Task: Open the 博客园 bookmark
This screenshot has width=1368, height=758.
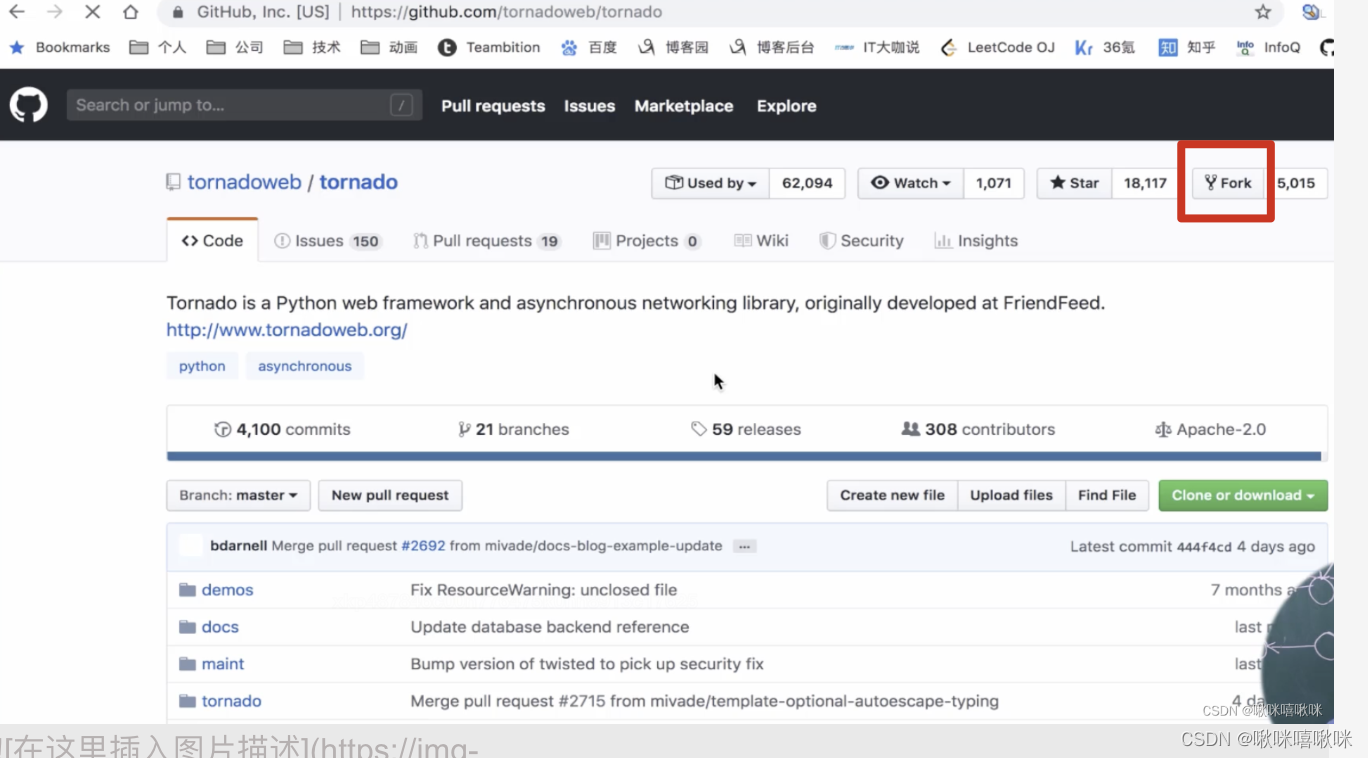Action: pos(674,47)
